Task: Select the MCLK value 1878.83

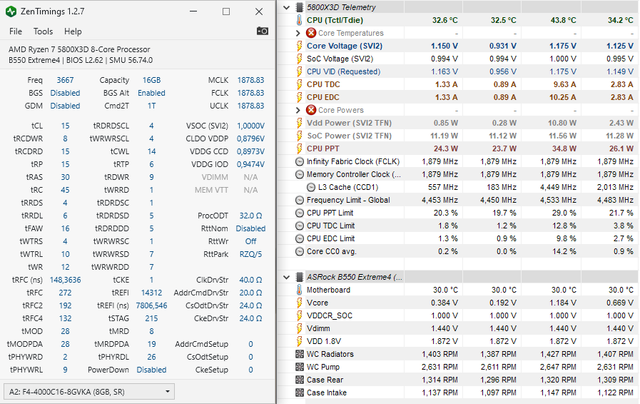Action: pyautogui.click(x=251, y=80)
